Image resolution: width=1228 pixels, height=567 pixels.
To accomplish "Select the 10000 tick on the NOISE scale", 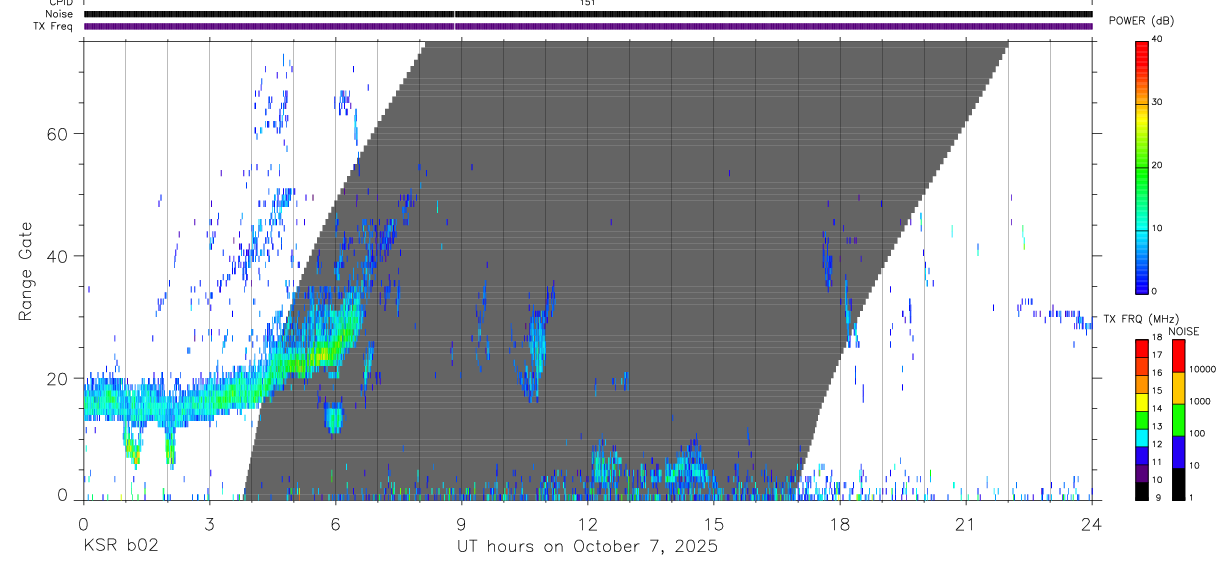I will pos(1201,368).
